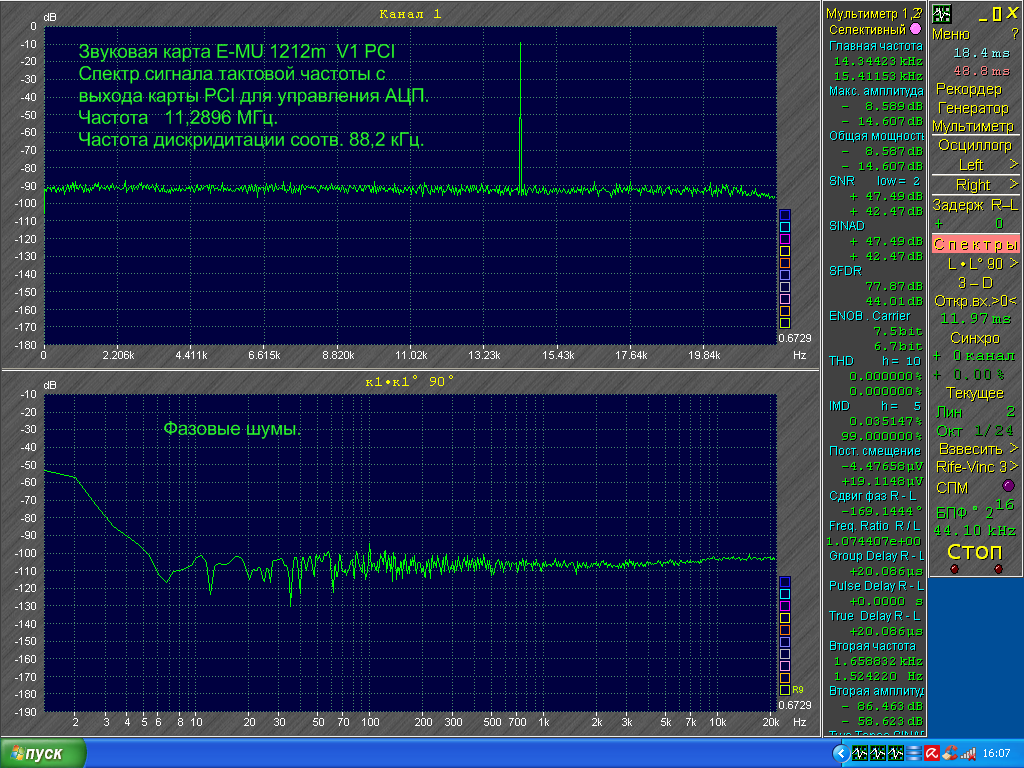Screen dimensions: 1024x768
Task: Click the Генератор entry in the panel
Action: coord(974,108)
